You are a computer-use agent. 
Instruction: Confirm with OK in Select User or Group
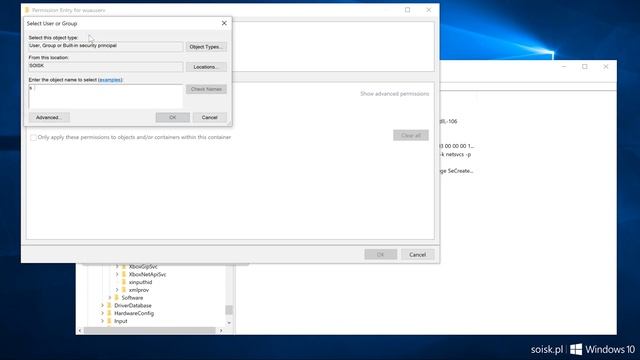[173, 118]
